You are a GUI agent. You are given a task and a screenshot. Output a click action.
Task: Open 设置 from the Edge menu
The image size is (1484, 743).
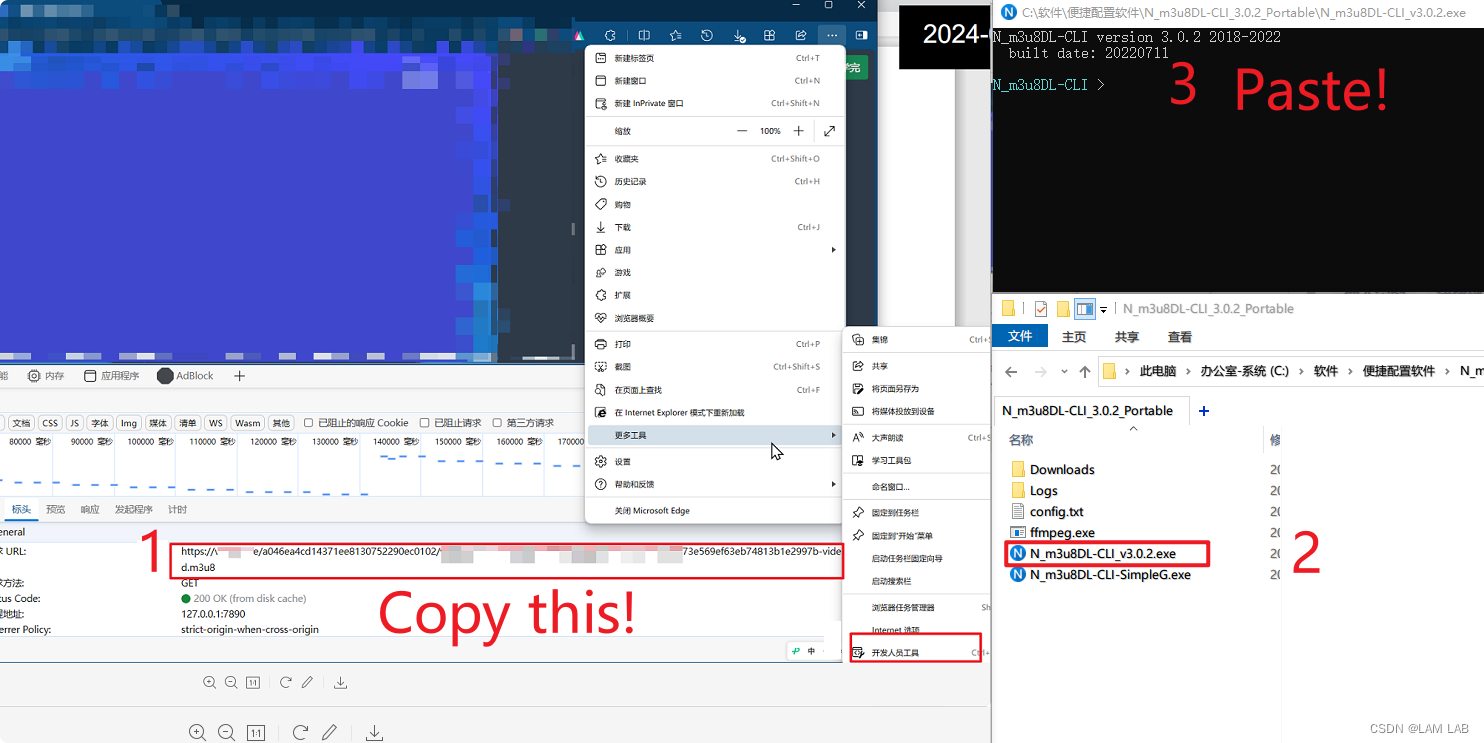coord(715,462)
